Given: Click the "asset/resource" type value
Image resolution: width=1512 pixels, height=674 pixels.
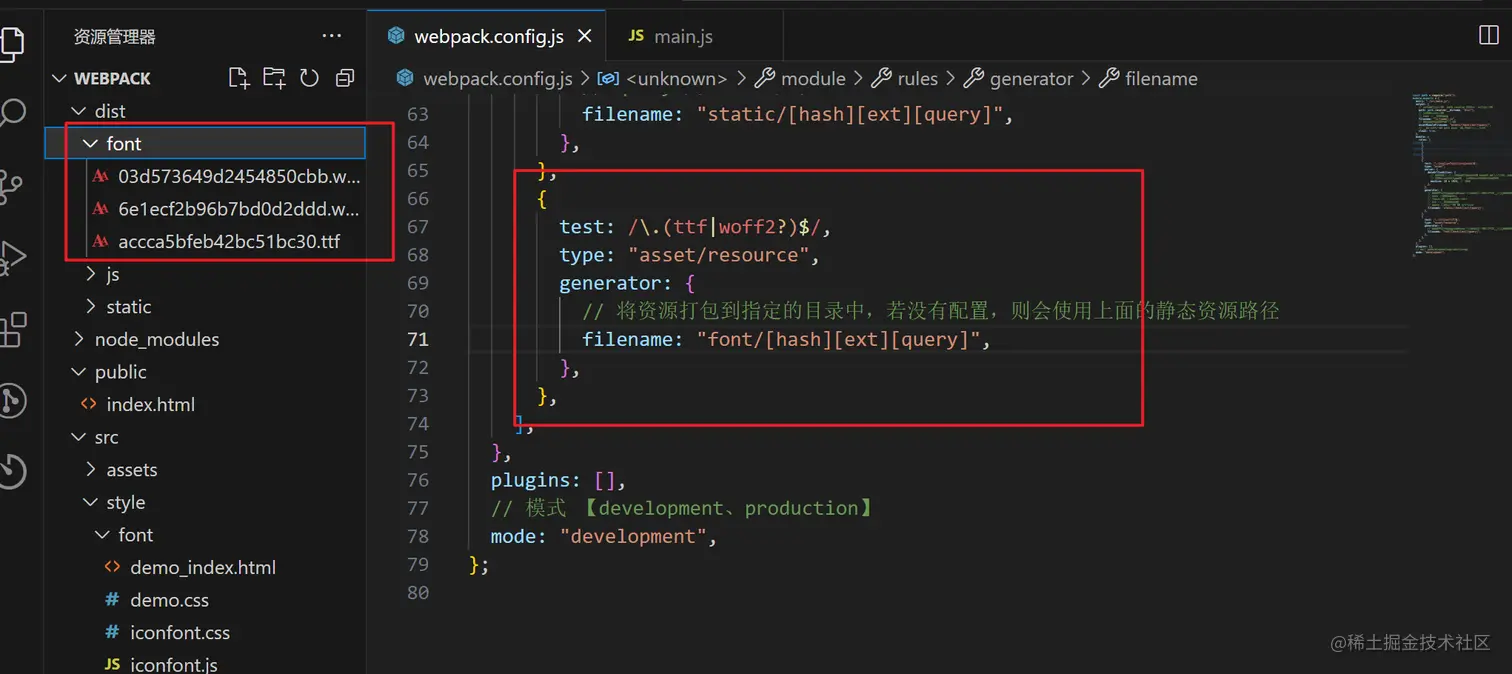Looking at the screenshot, I should [718, 255].
